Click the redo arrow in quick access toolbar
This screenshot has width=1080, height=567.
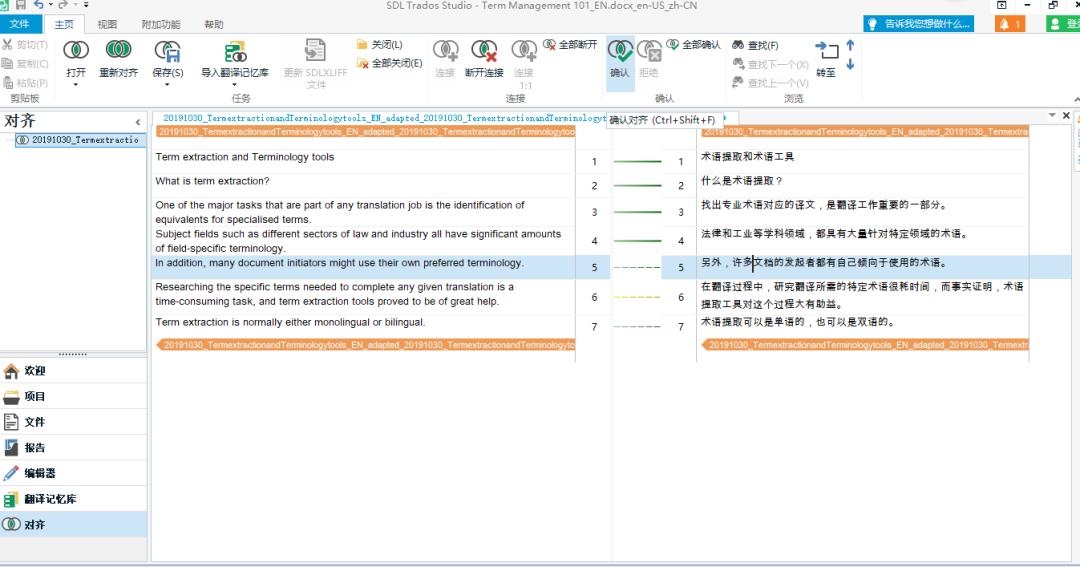(63, 5)
